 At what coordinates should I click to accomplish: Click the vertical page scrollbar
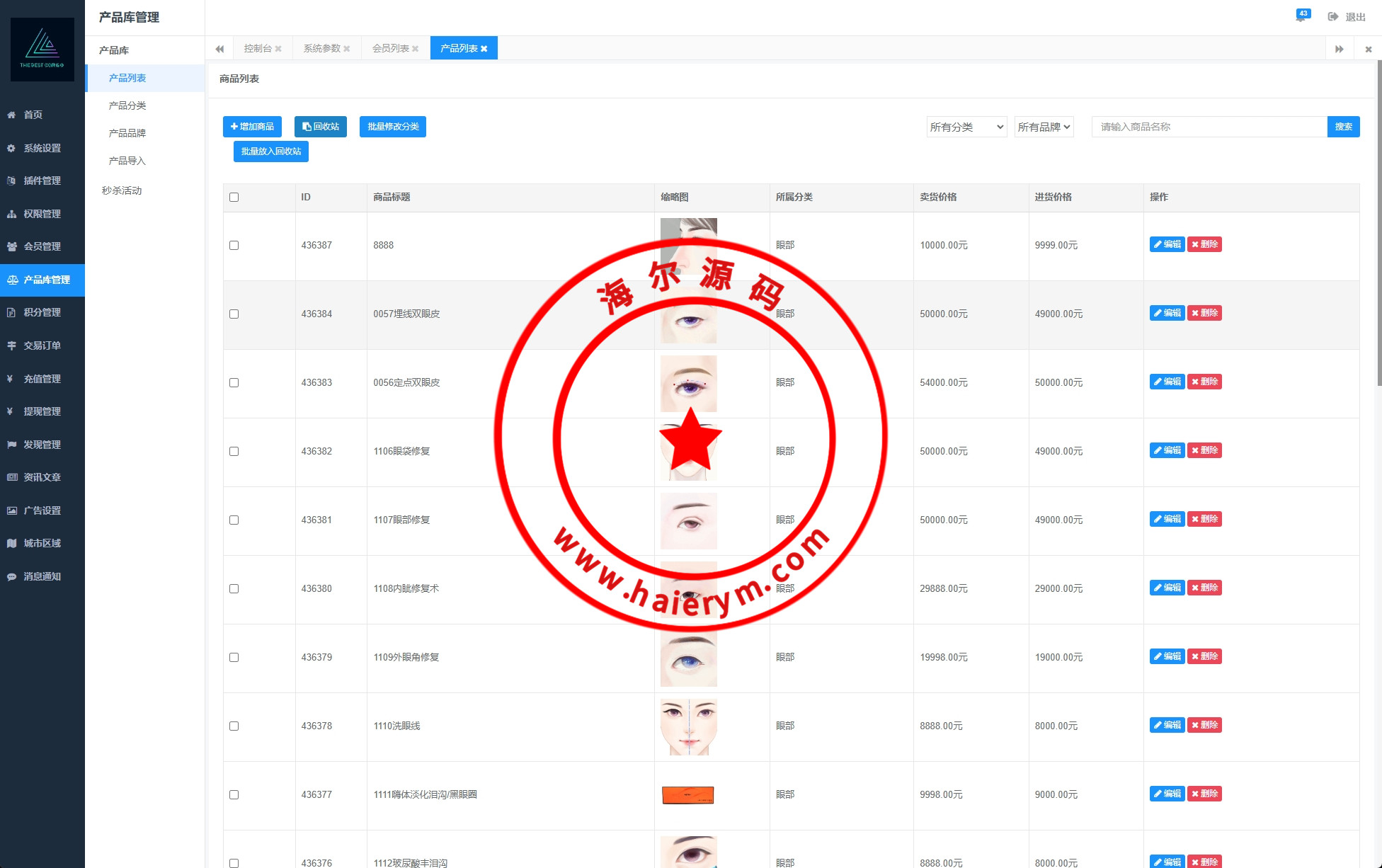[x=1379, y=223]
